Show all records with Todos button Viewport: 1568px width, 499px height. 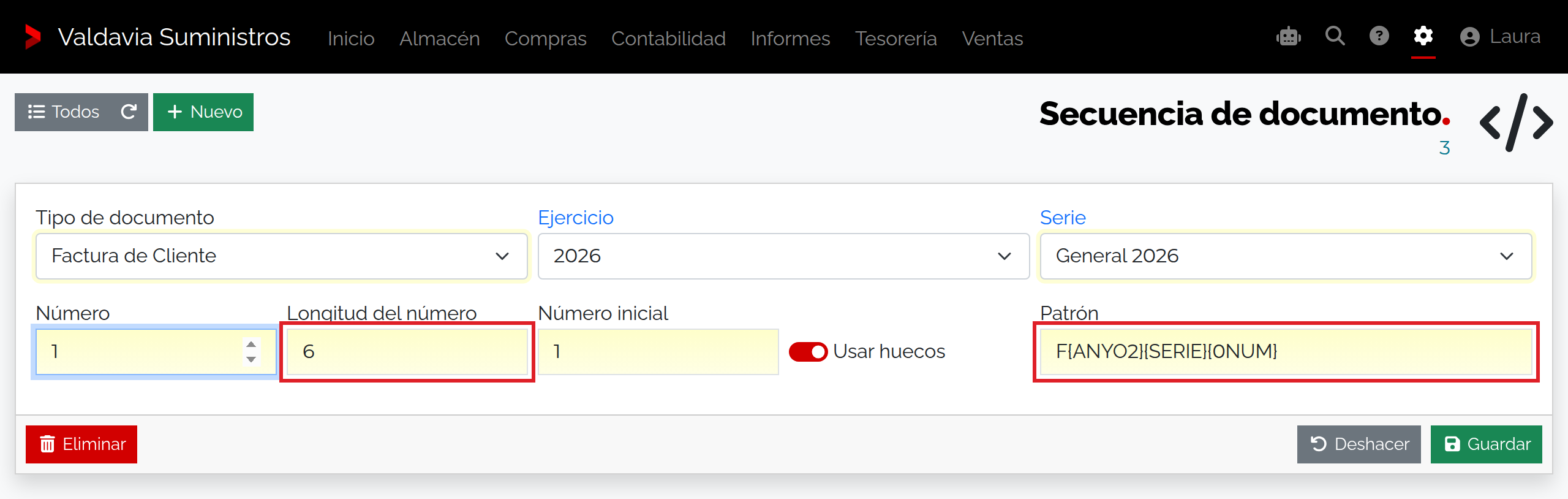coord(64,112)
